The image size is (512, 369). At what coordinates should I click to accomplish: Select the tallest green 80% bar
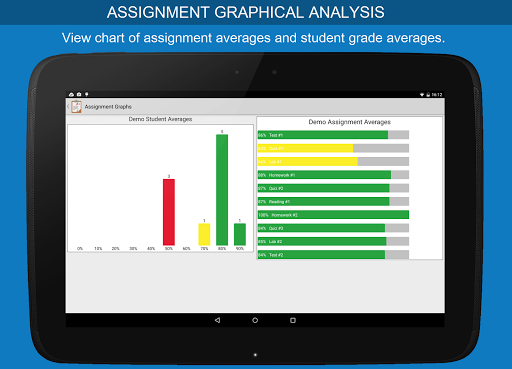click(222, 190)
